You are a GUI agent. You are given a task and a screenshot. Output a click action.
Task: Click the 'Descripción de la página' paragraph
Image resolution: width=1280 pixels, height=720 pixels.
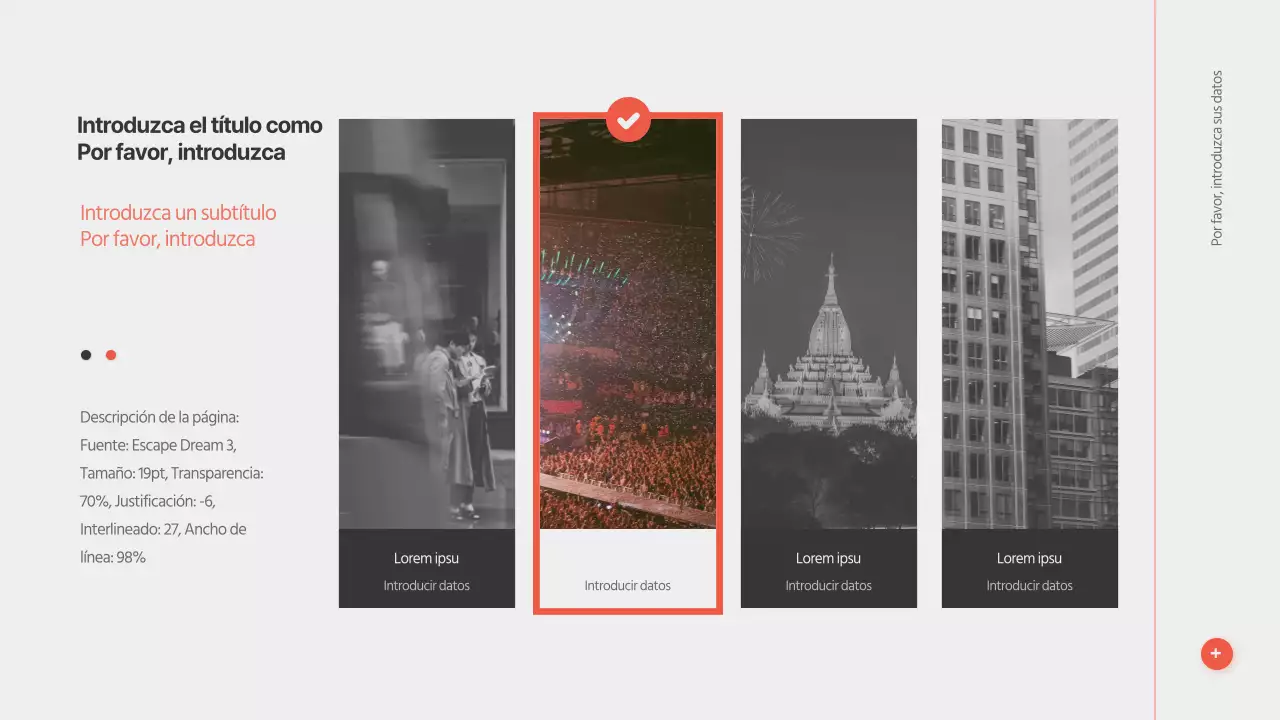coord(171,487)
